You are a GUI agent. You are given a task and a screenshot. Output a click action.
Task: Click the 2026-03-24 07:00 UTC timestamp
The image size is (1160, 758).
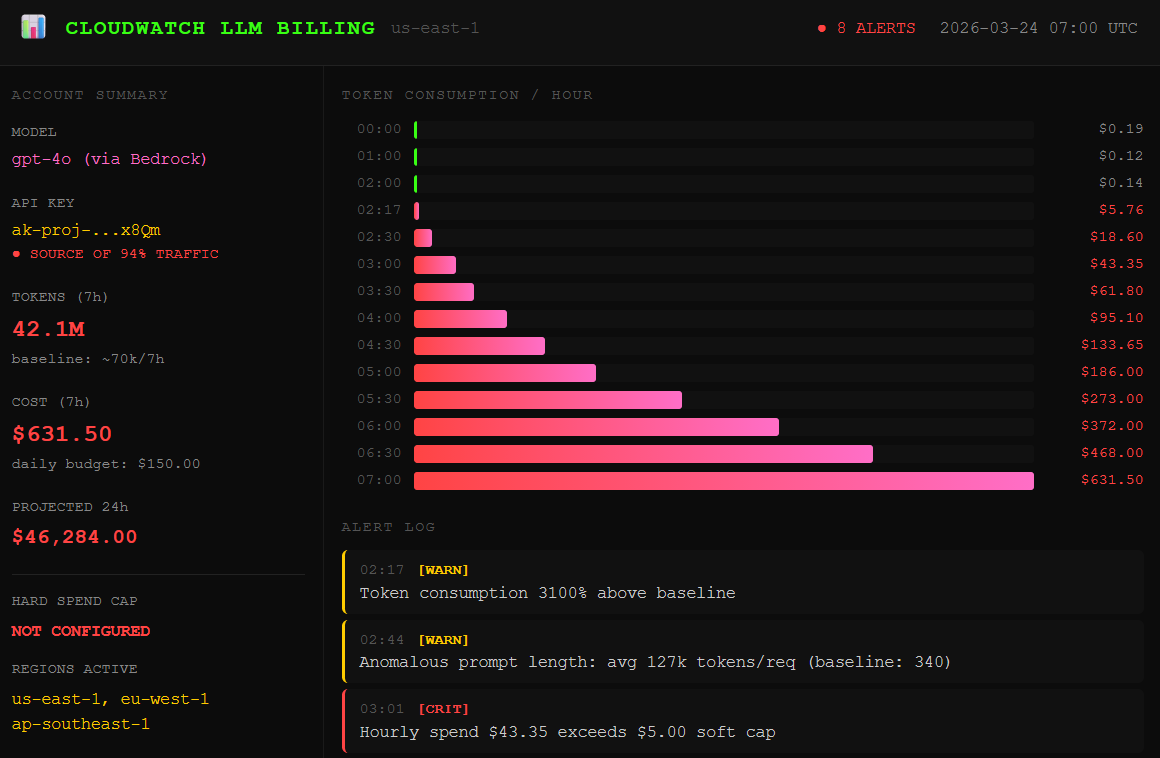[x=1039, y=28]
